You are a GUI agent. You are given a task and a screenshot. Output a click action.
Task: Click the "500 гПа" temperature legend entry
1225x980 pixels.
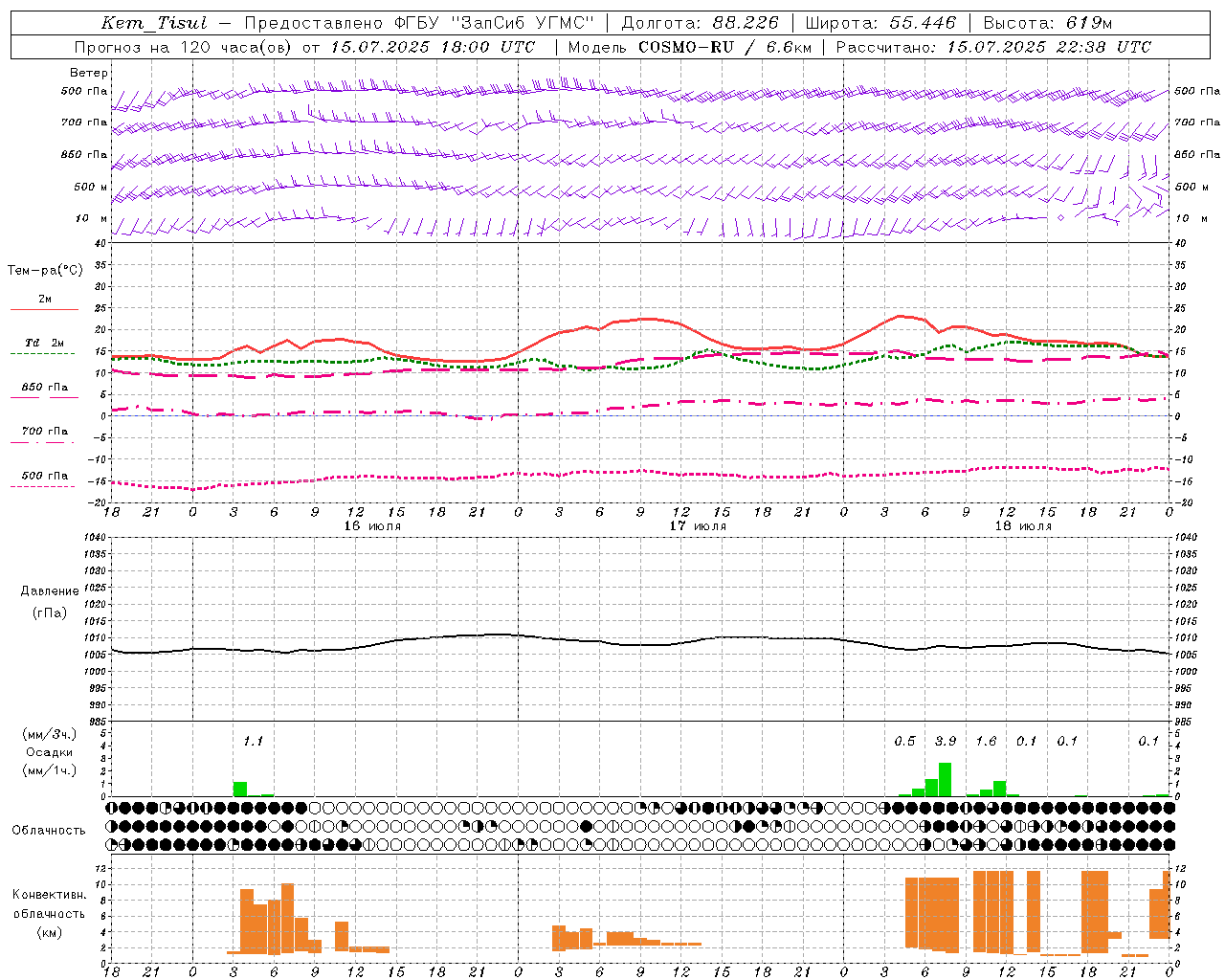(x=44, y=476)
